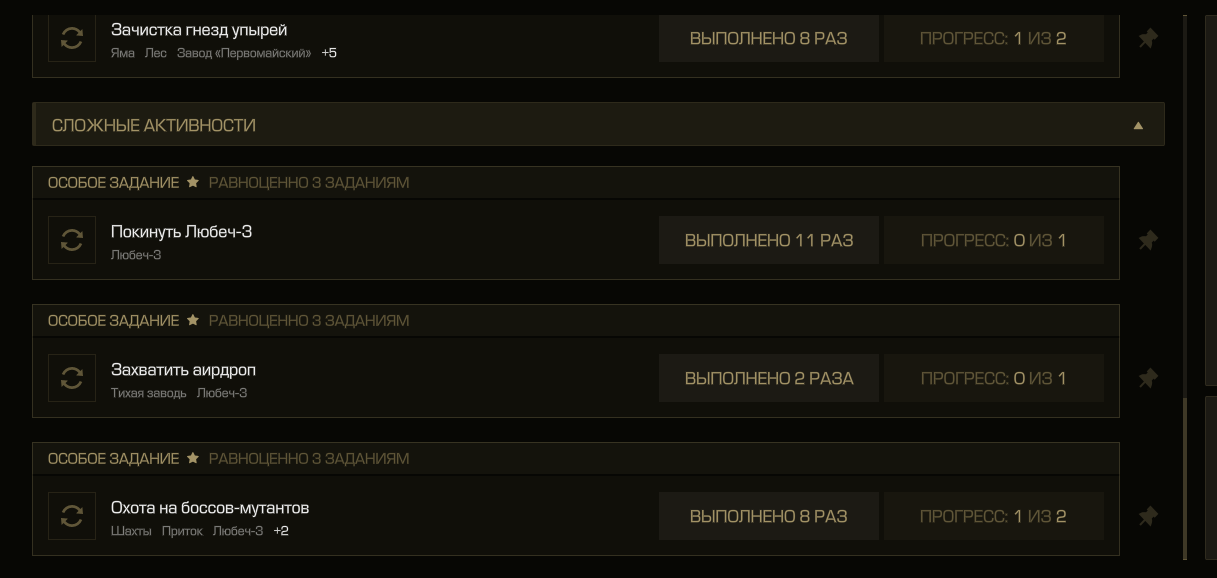1217x578 pixels.
Task: Select the Шахты location tag
Action: click(131, 531)
